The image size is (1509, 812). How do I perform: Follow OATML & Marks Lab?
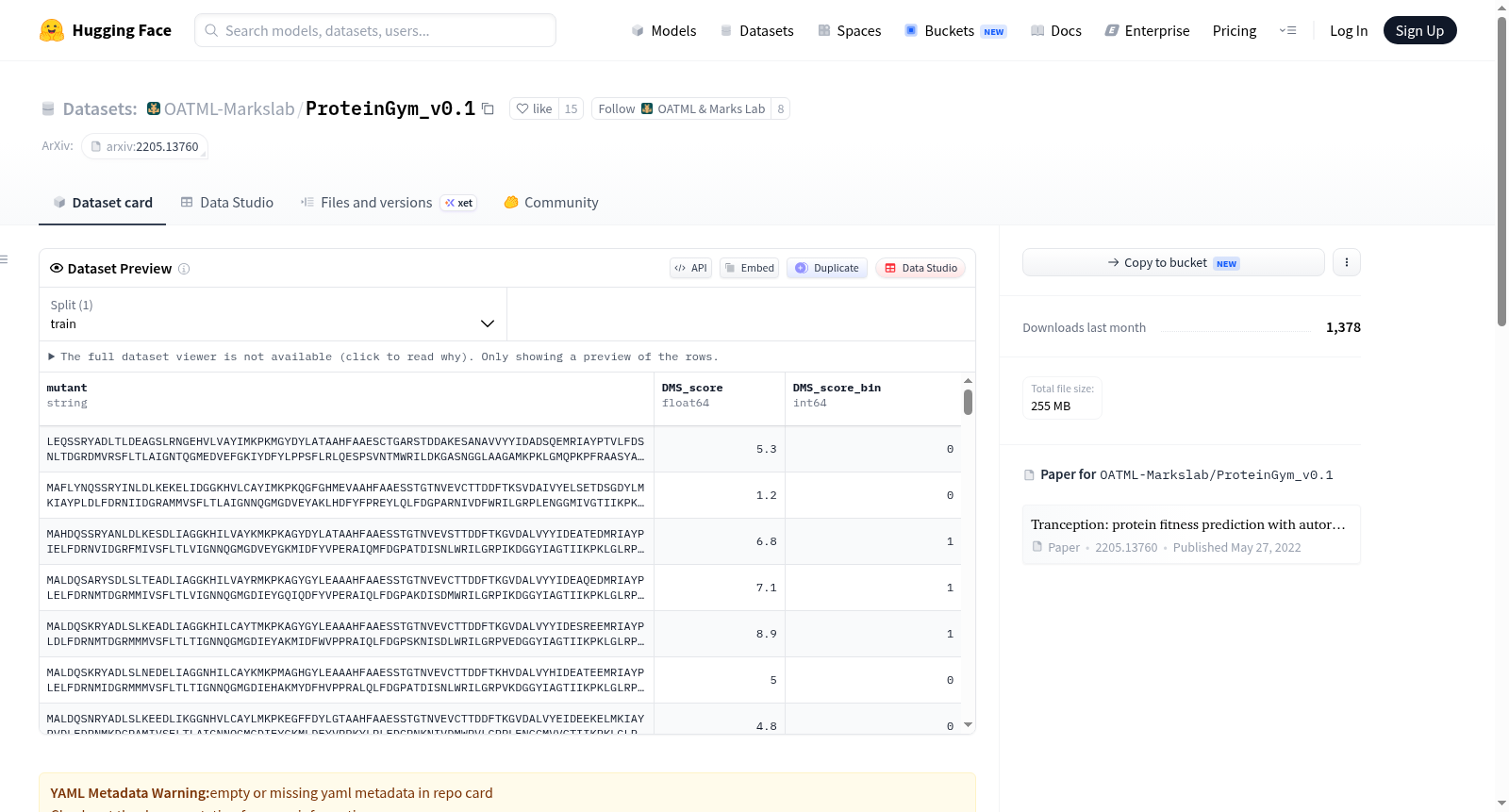click(681, 108)
